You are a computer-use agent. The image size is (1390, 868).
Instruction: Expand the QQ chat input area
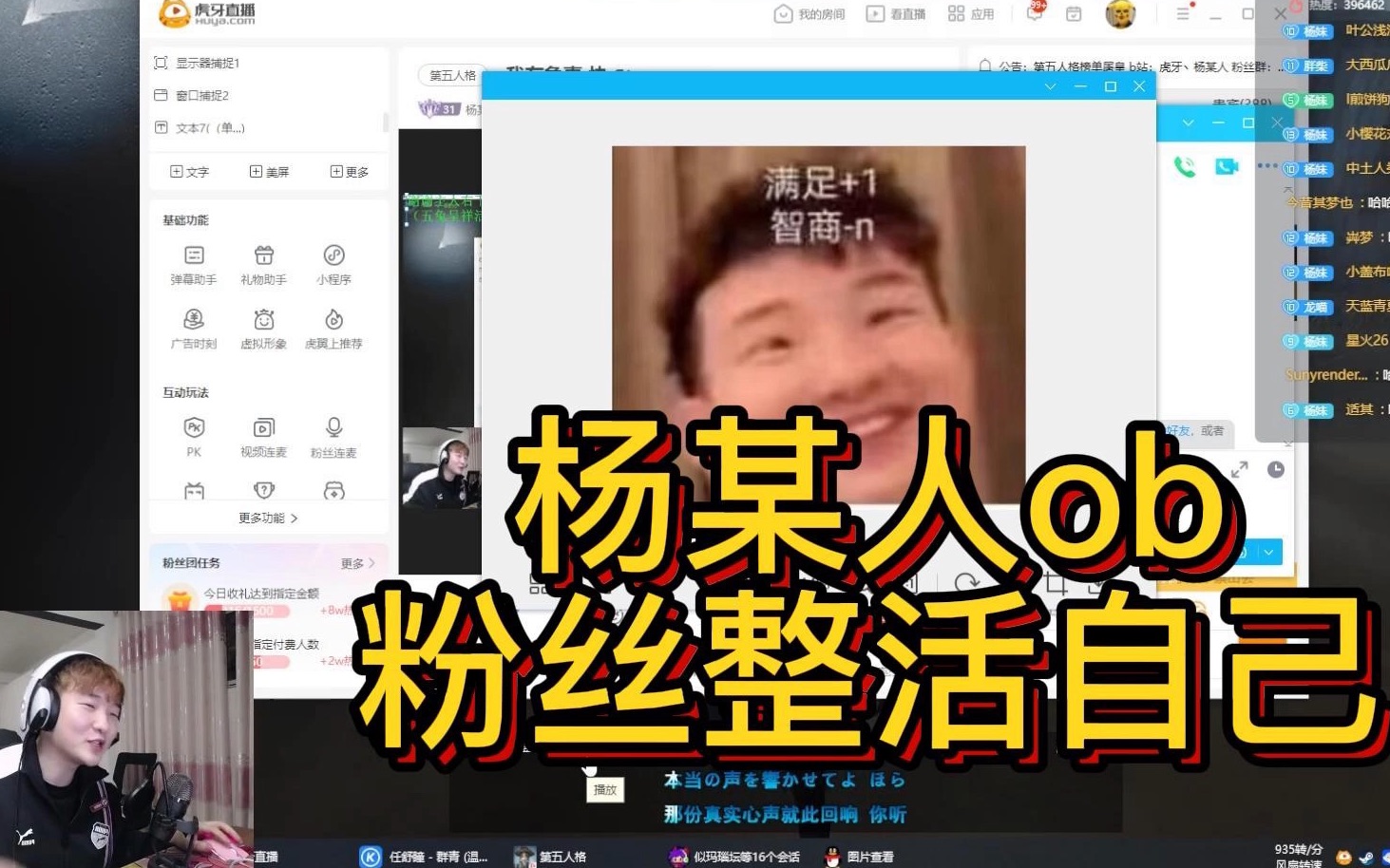point(1240,470)
